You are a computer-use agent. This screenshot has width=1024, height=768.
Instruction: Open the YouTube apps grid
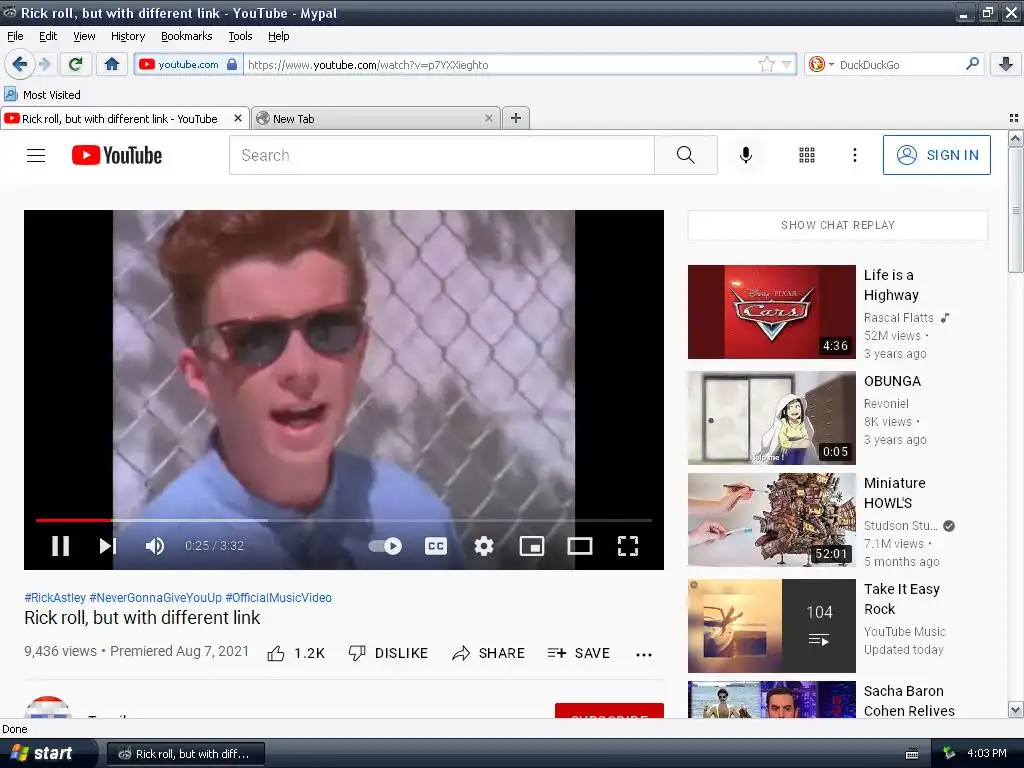point(807,155)
